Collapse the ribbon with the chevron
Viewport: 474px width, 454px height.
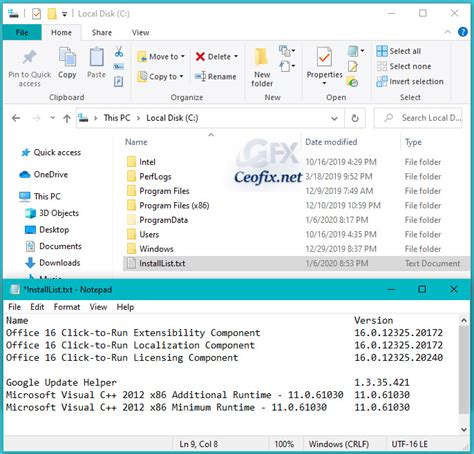point(448,32)
